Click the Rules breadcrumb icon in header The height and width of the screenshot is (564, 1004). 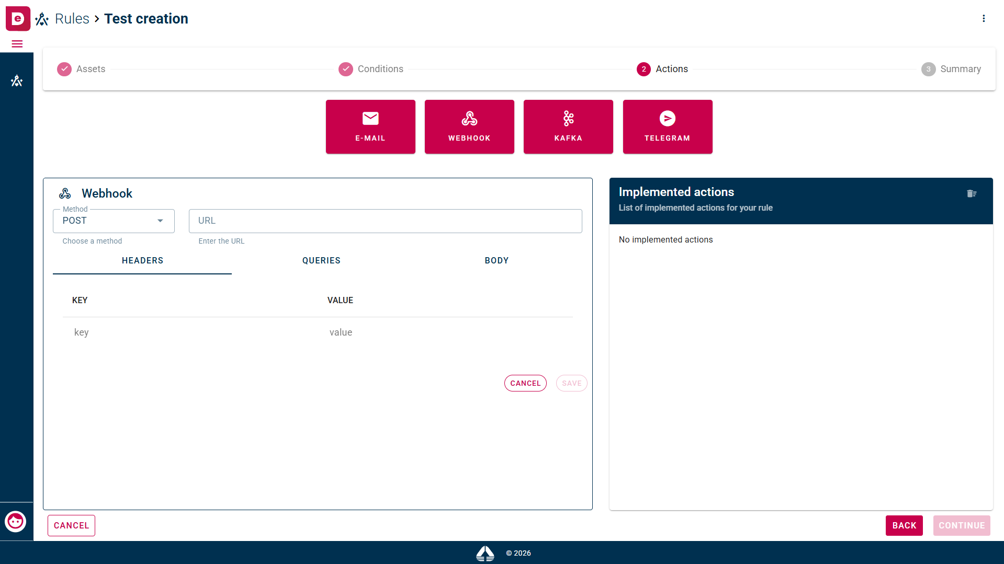click(x=42, y=19)
